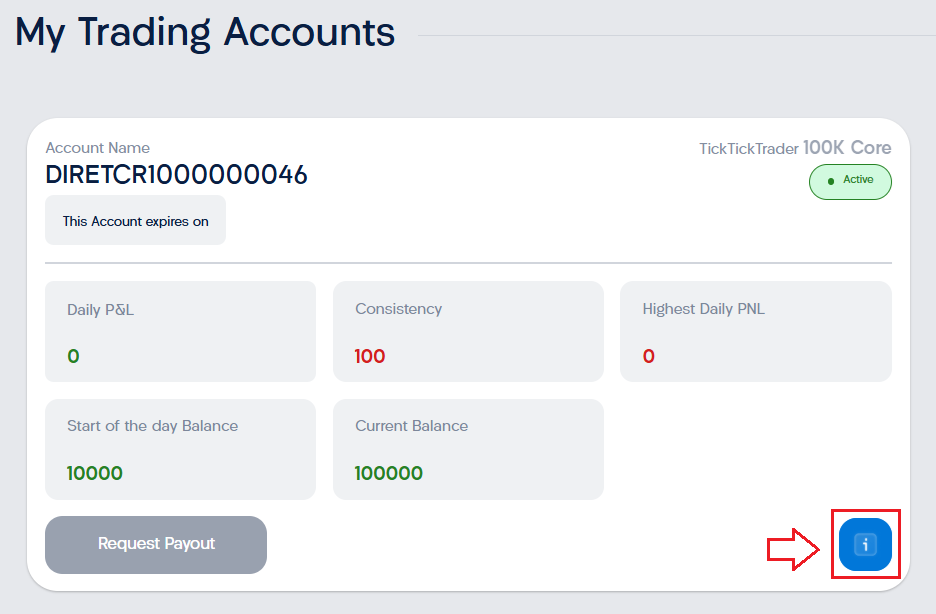Select the Consistency card
The width and height of the screenshot is (936, 614).
click(468, 331)
